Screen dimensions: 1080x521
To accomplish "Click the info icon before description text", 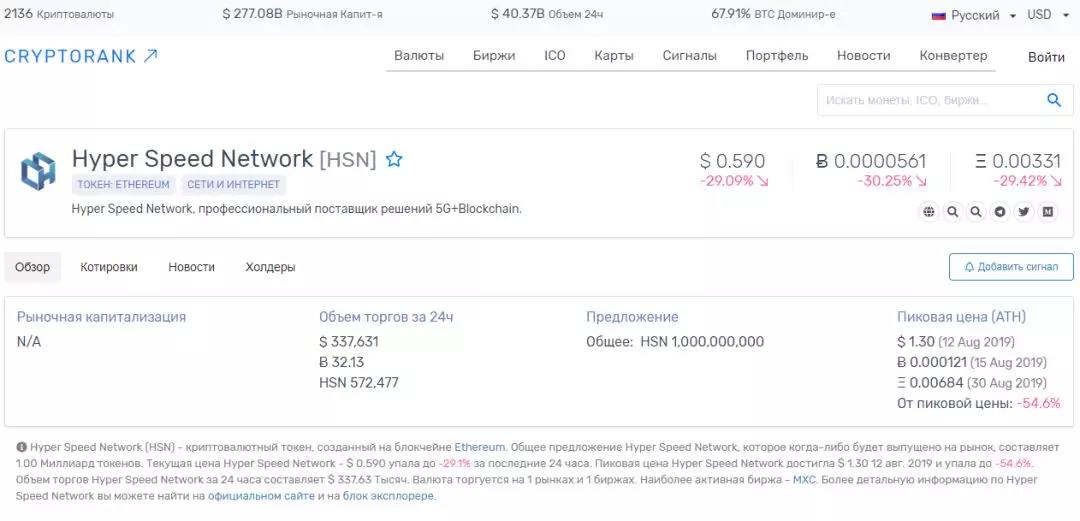I will coord(21,447).
